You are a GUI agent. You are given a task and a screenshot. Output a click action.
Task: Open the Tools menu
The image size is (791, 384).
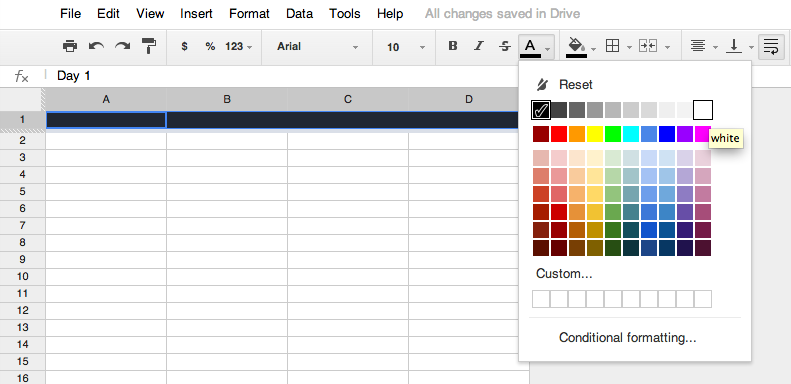345,14
